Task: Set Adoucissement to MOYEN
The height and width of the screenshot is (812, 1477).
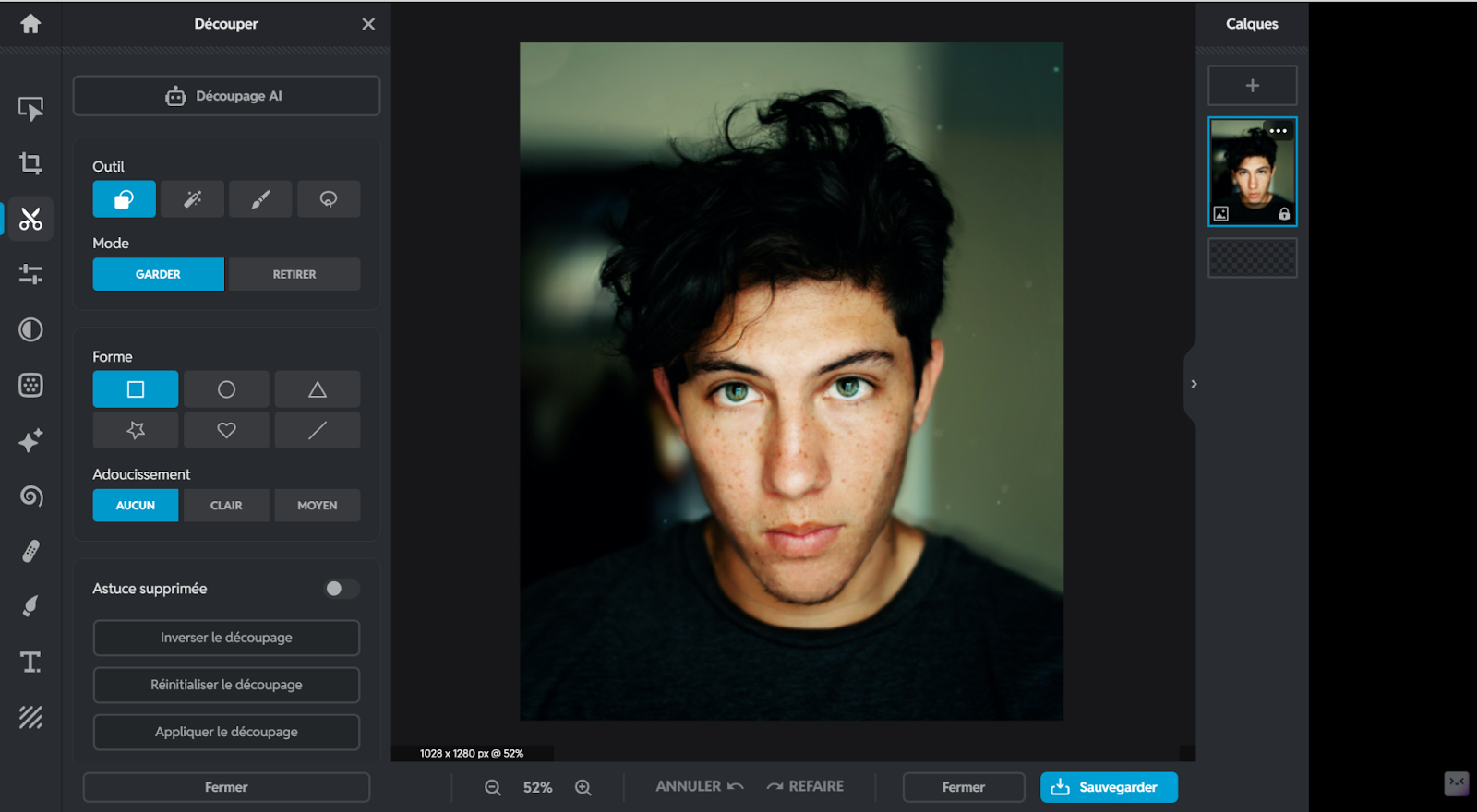Action: point(318,506)
